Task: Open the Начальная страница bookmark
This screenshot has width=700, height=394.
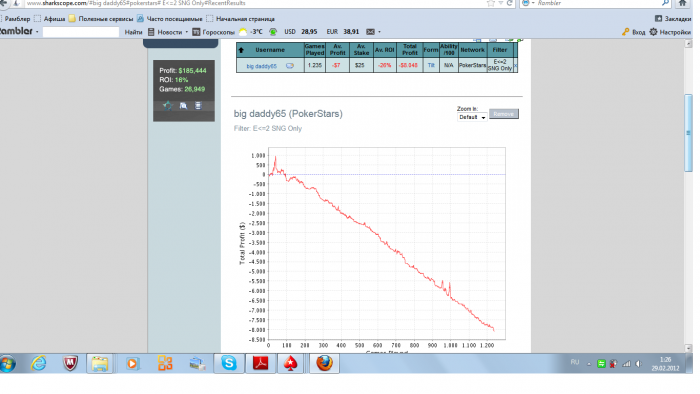Action: [241, 19]
